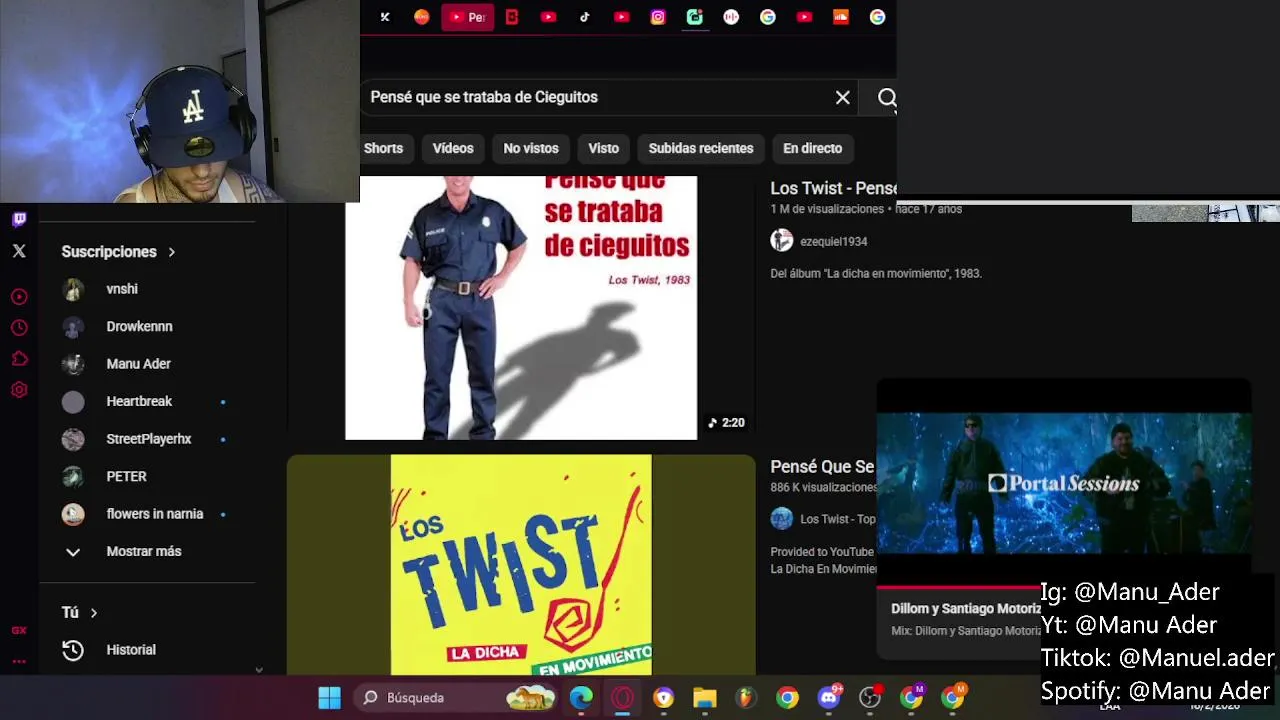Screen dimensions: 1280x720
Task: Open Twitch in the Opera GX sidebar
Action: (x=19, y=219)
